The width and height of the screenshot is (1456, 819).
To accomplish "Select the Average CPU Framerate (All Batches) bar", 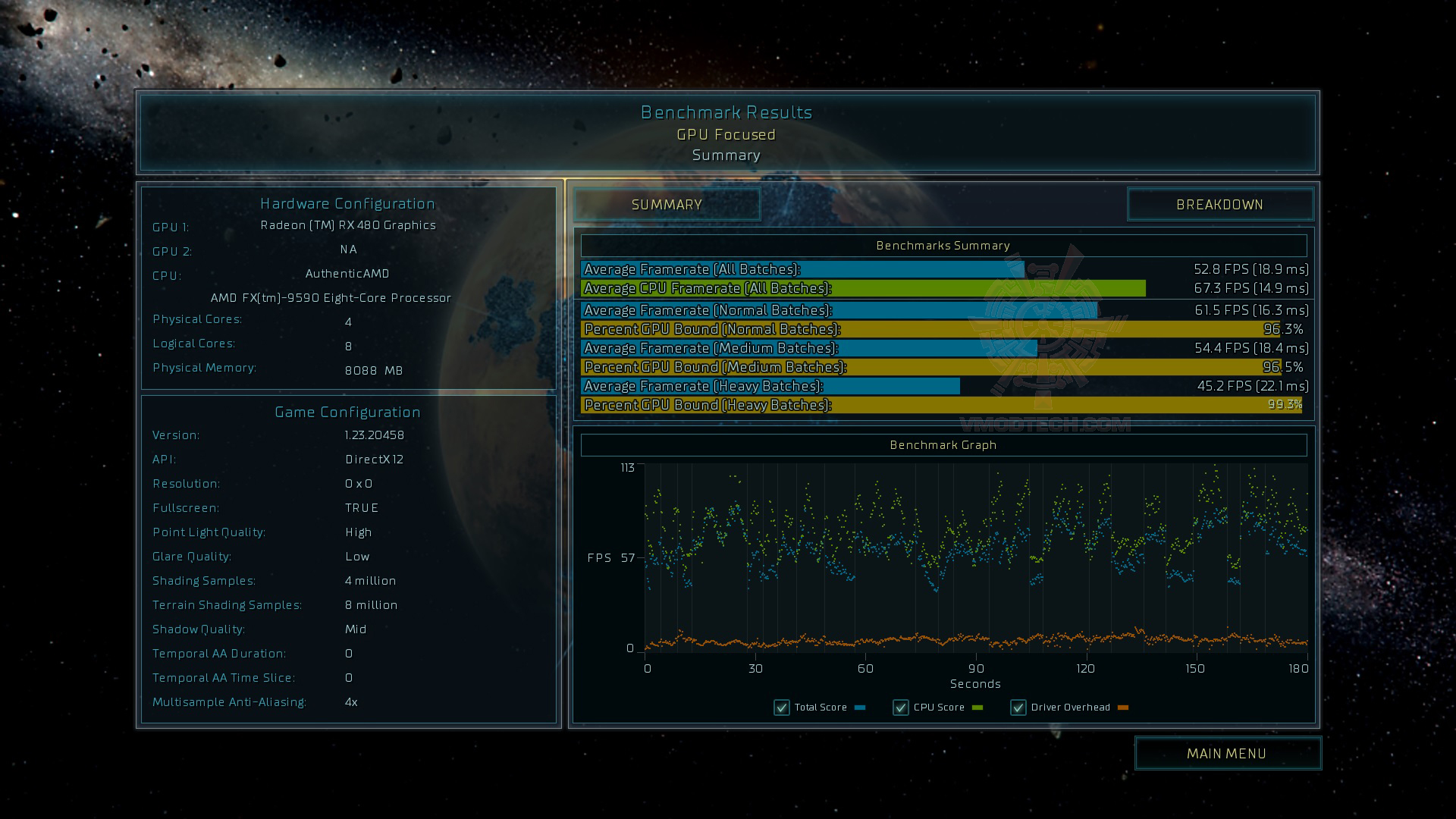I will pos(863,288).
